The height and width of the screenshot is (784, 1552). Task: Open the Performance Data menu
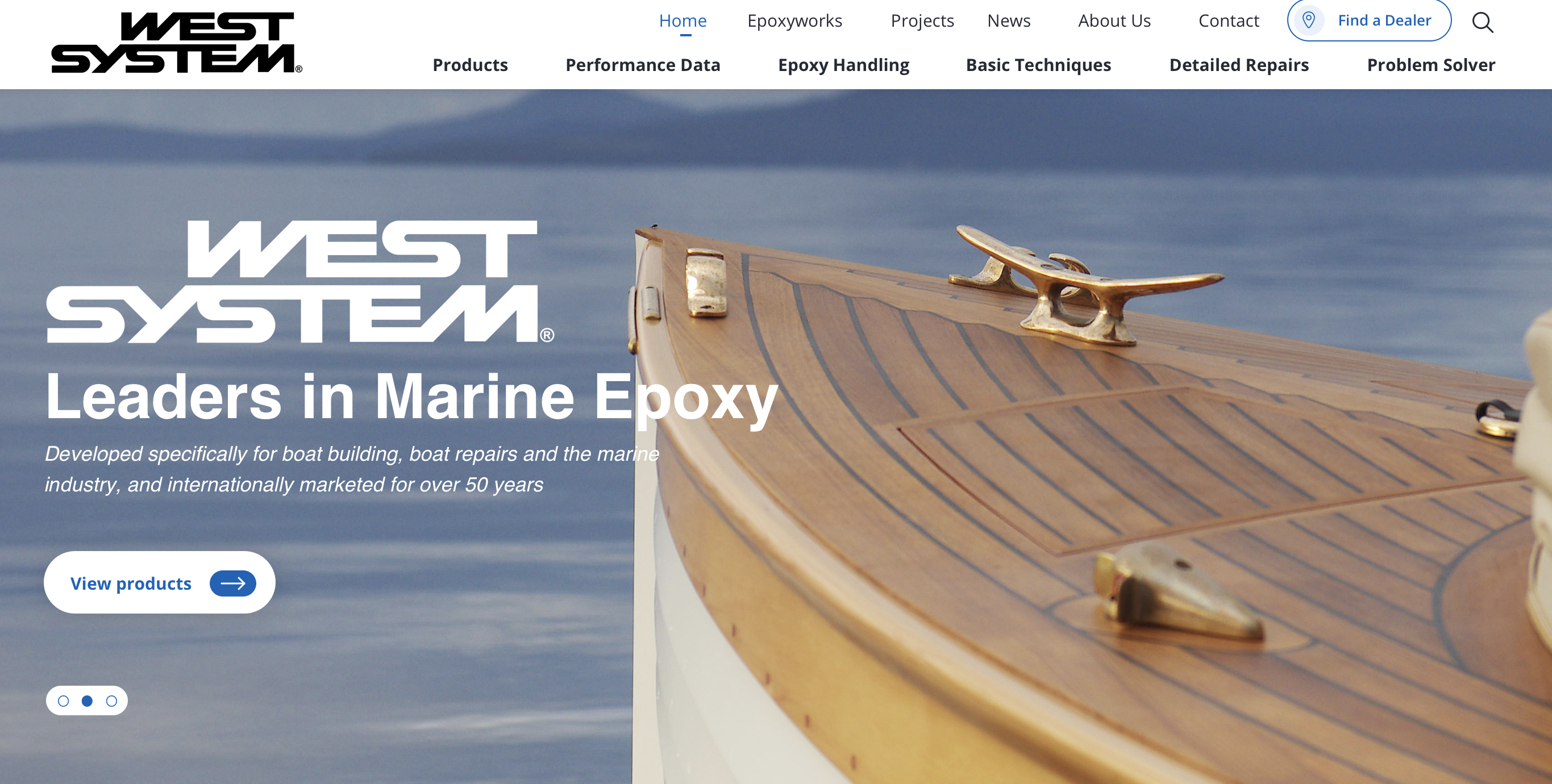pos(643,64)
